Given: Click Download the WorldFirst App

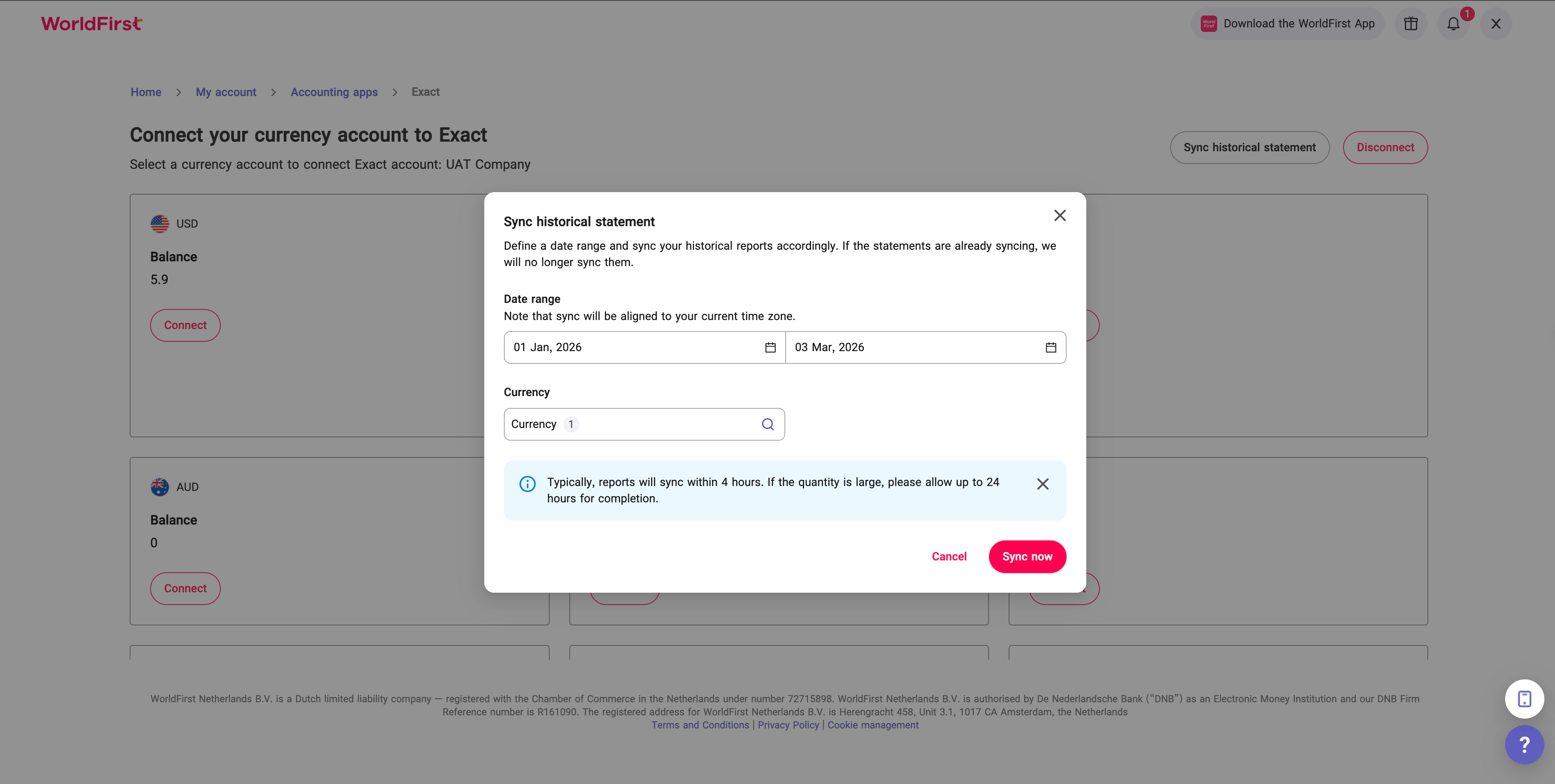Looking at the screenshot, I should click(1288, 24).
